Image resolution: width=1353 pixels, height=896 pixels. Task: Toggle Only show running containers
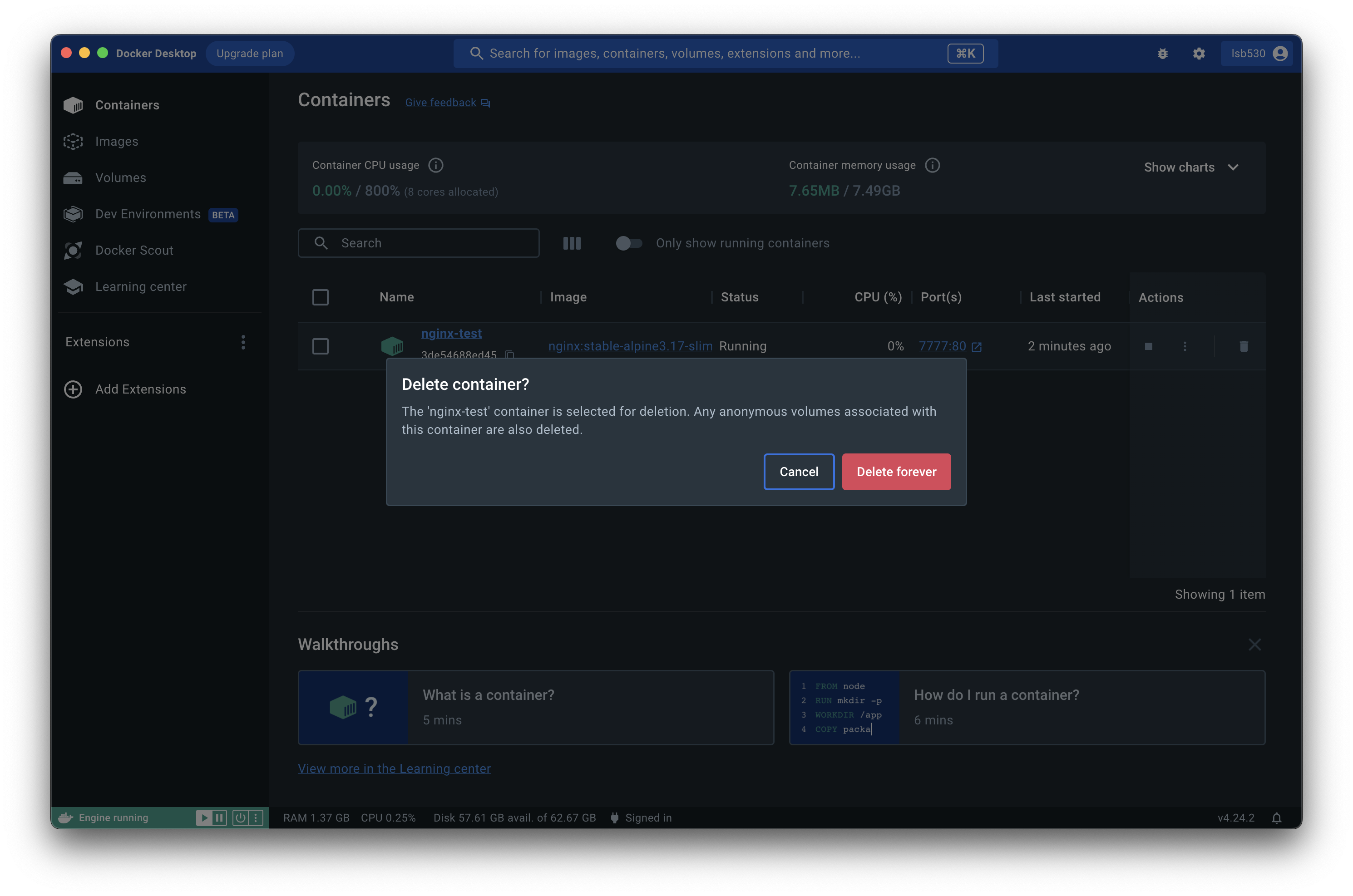(x=629, y=243)
